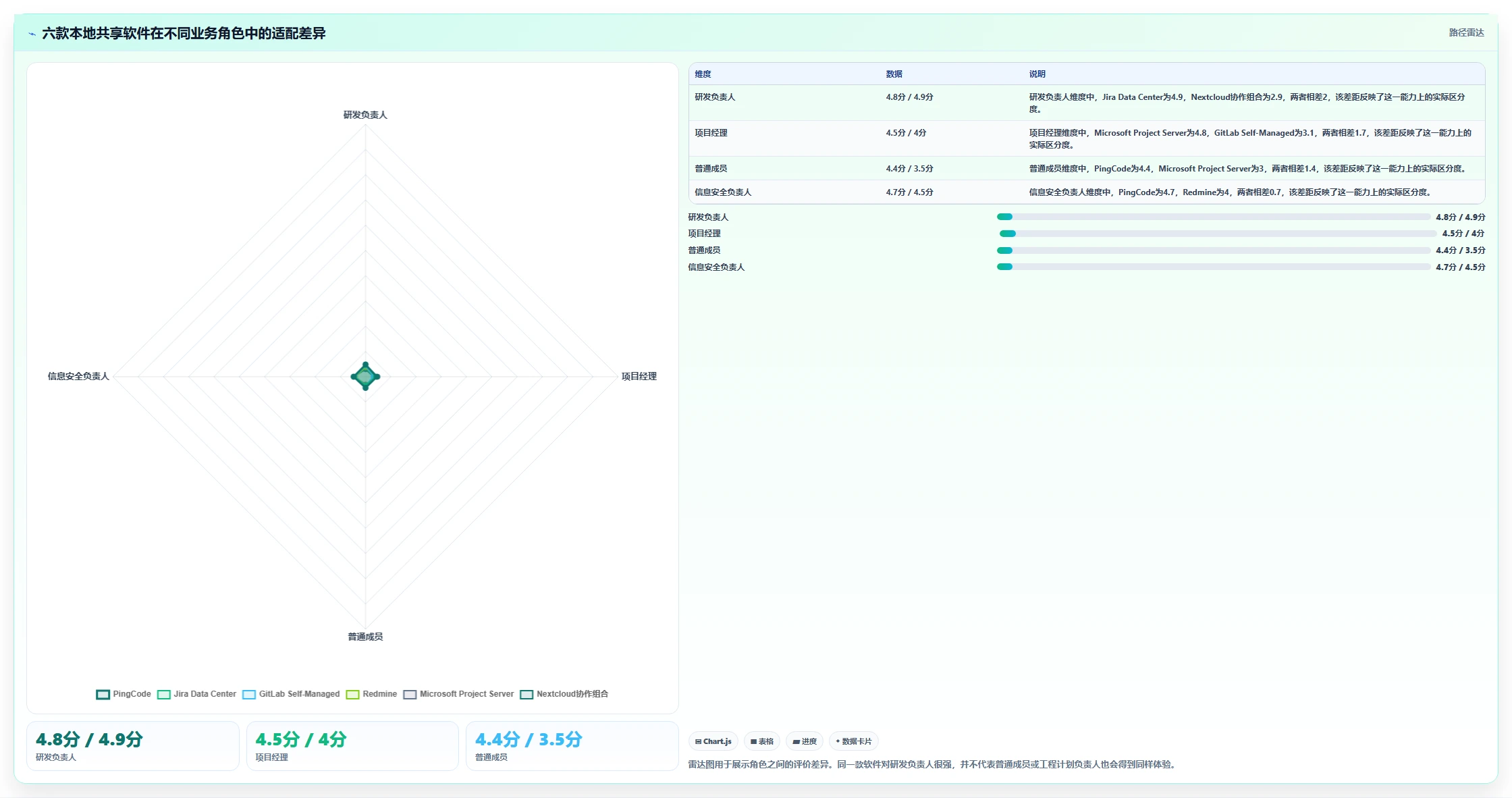Click the 数据 column header
This screenshot has height=798, width=1512.
coord(894,74)
